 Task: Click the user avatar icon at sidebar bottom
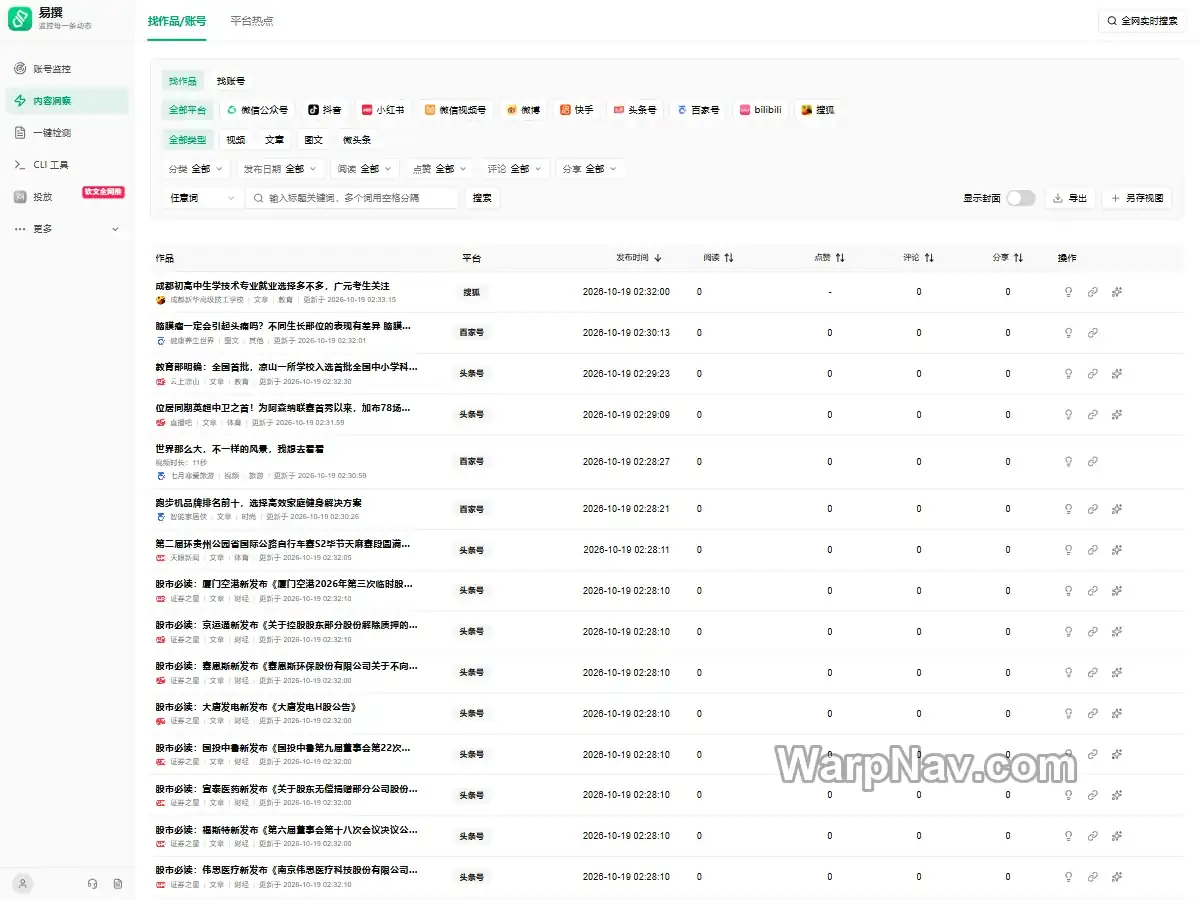coord(22,884)
